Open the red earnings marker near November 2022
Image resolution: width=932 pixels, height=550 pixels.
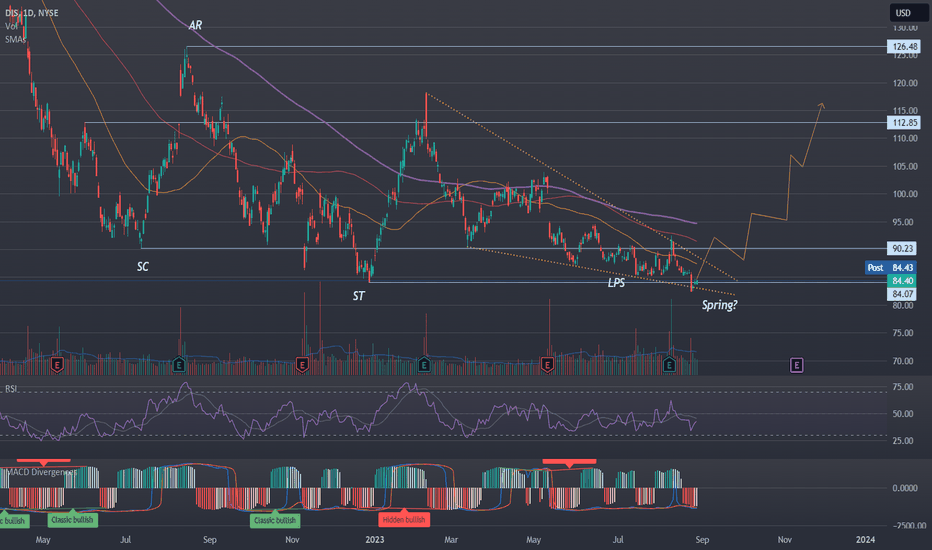[x=302, y=364]
